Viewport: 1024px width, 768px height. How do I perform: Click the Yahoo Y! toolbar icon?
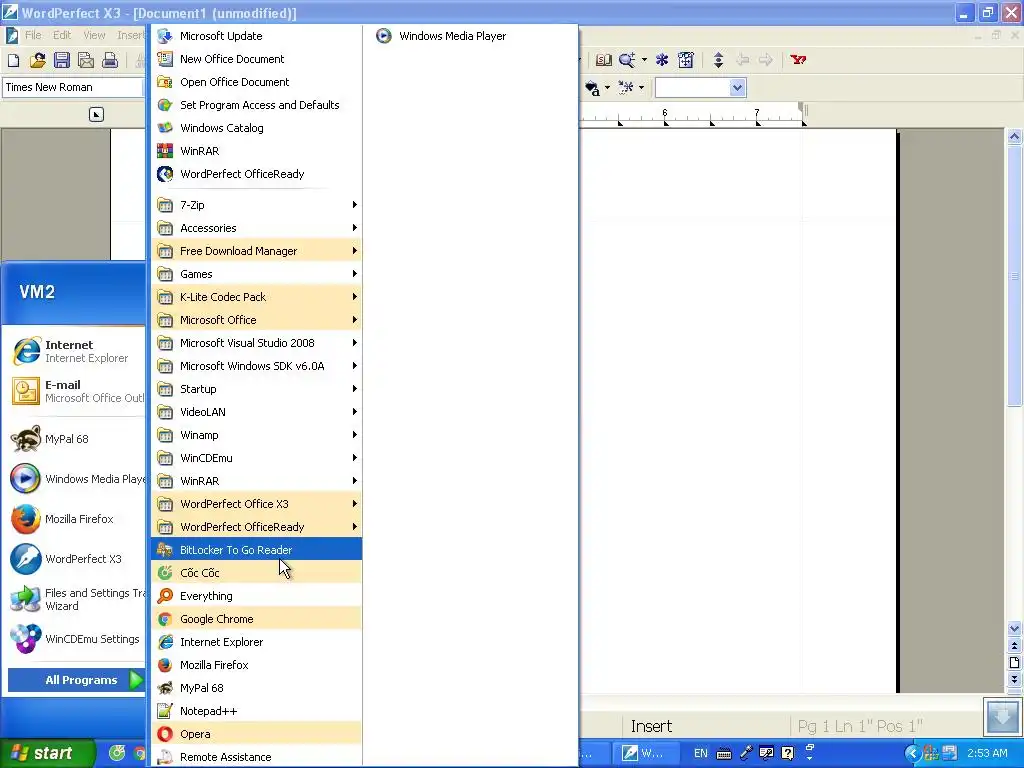798,60
